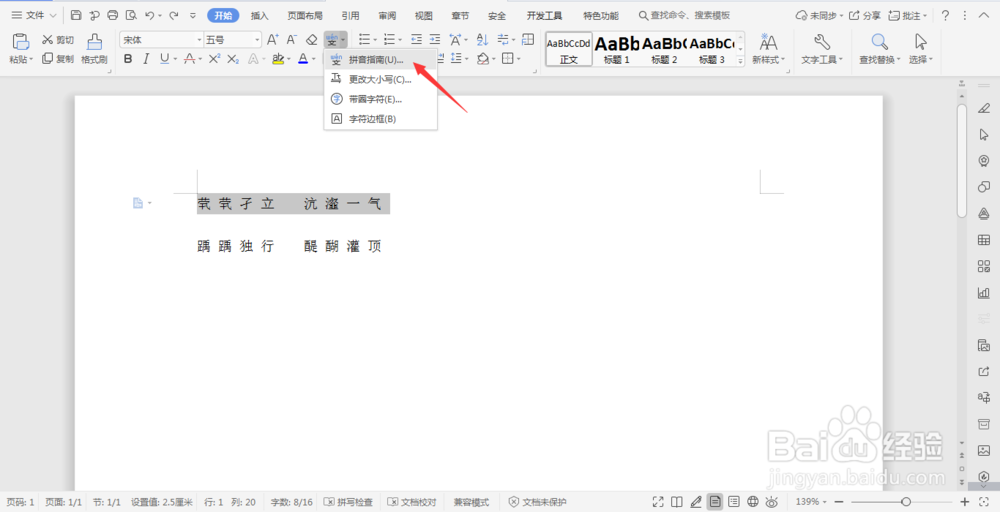Click the Save icon in quick access toolbar
This screenshot has width=1000, height=512.
point(76,15)
